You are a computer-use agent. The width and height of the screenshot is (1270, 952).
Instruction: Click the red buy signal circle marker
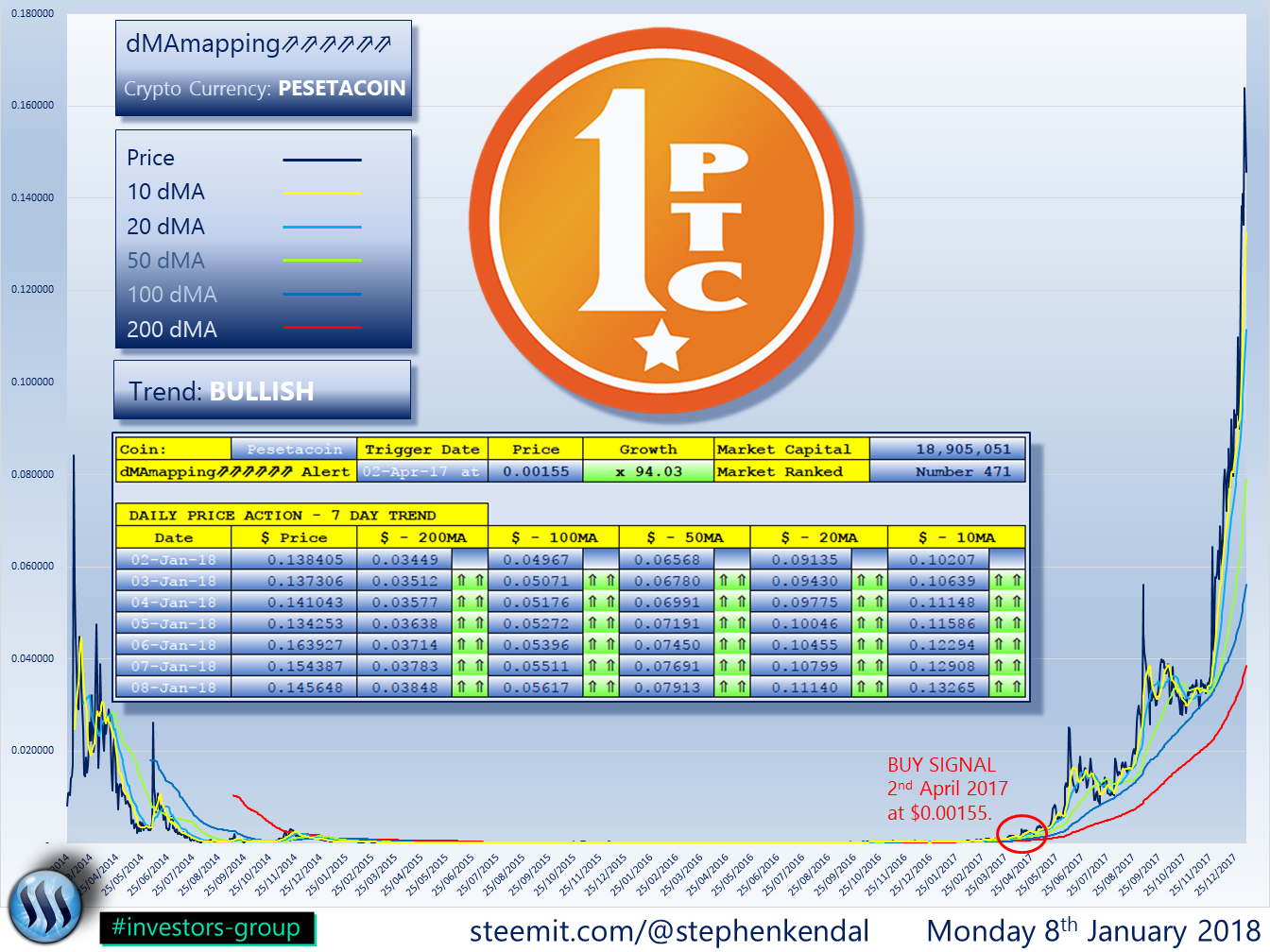tap(1021, 835)
